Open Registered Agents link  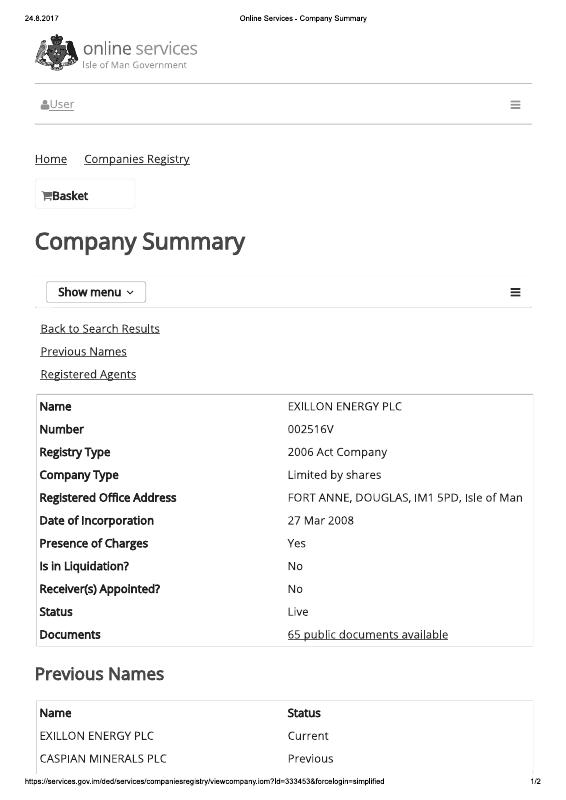tap(88, 374)
